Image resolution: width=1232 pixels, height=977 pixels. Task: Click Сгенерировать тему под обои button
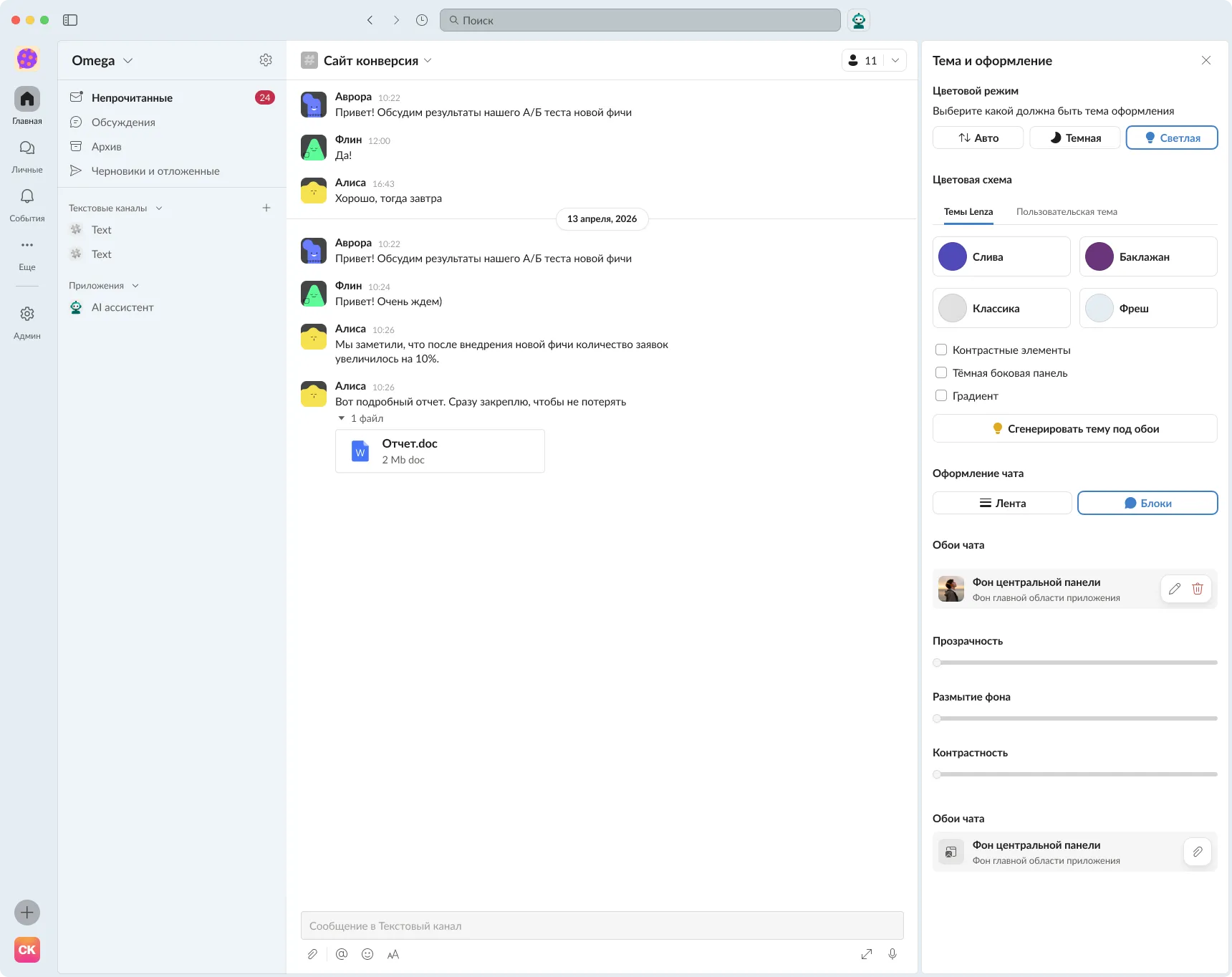[1075, 428]
